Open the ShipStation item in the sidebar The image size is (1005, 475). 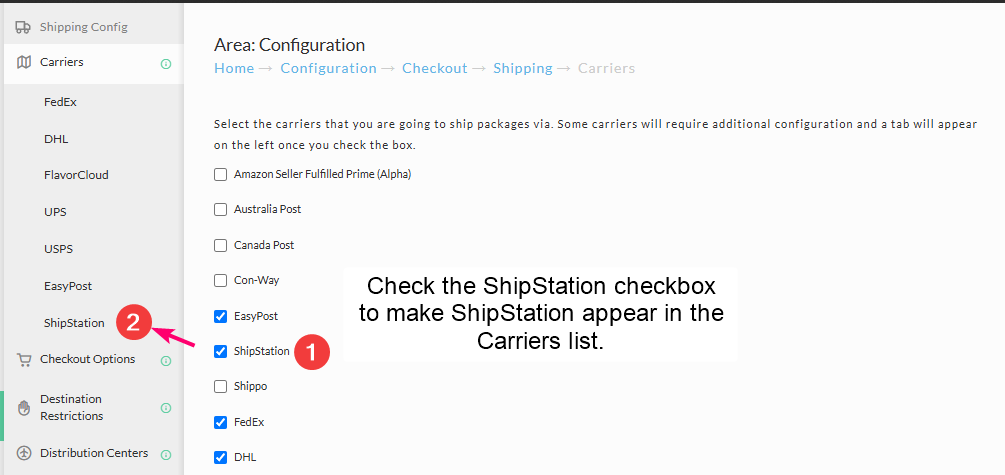74,322
